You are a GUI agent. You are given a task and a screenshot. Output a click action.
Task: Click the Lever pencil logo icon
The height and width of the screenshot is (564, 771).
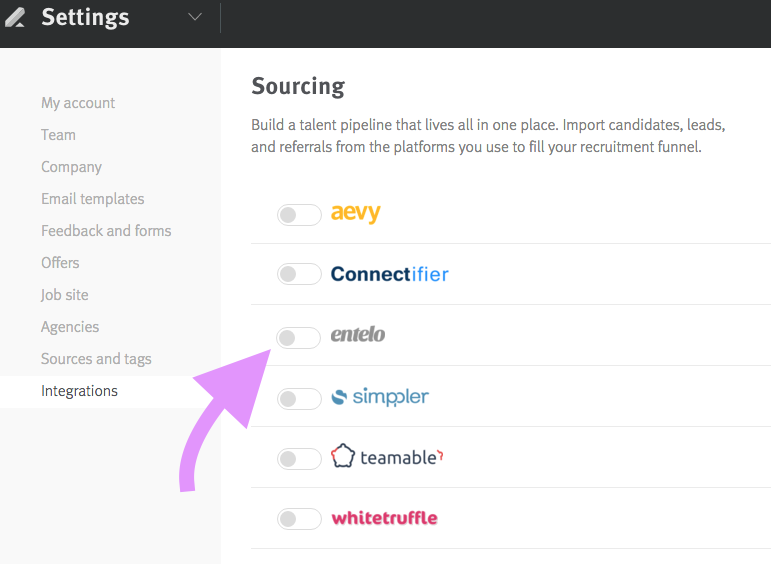pos(15,17)
